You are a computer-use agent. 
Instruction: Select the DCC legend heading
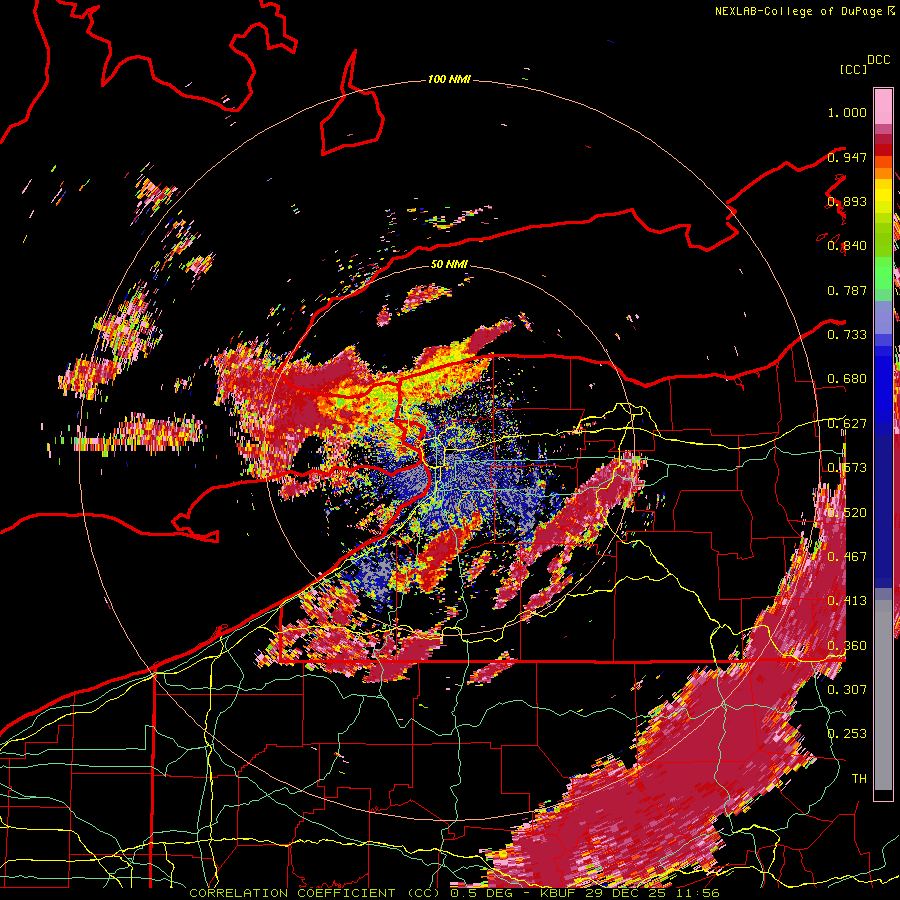[879, 60]
